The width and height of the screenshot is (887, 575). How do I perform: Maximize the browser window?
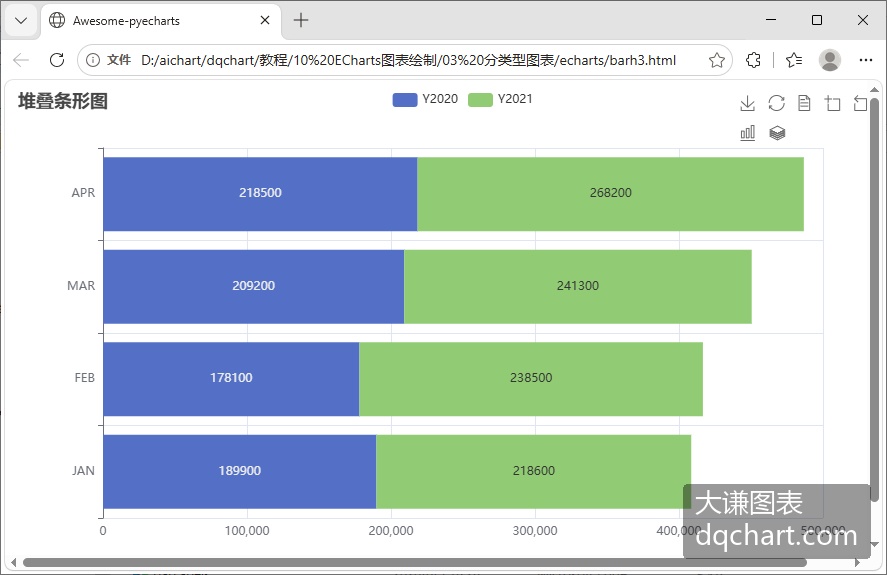(817, 20)
